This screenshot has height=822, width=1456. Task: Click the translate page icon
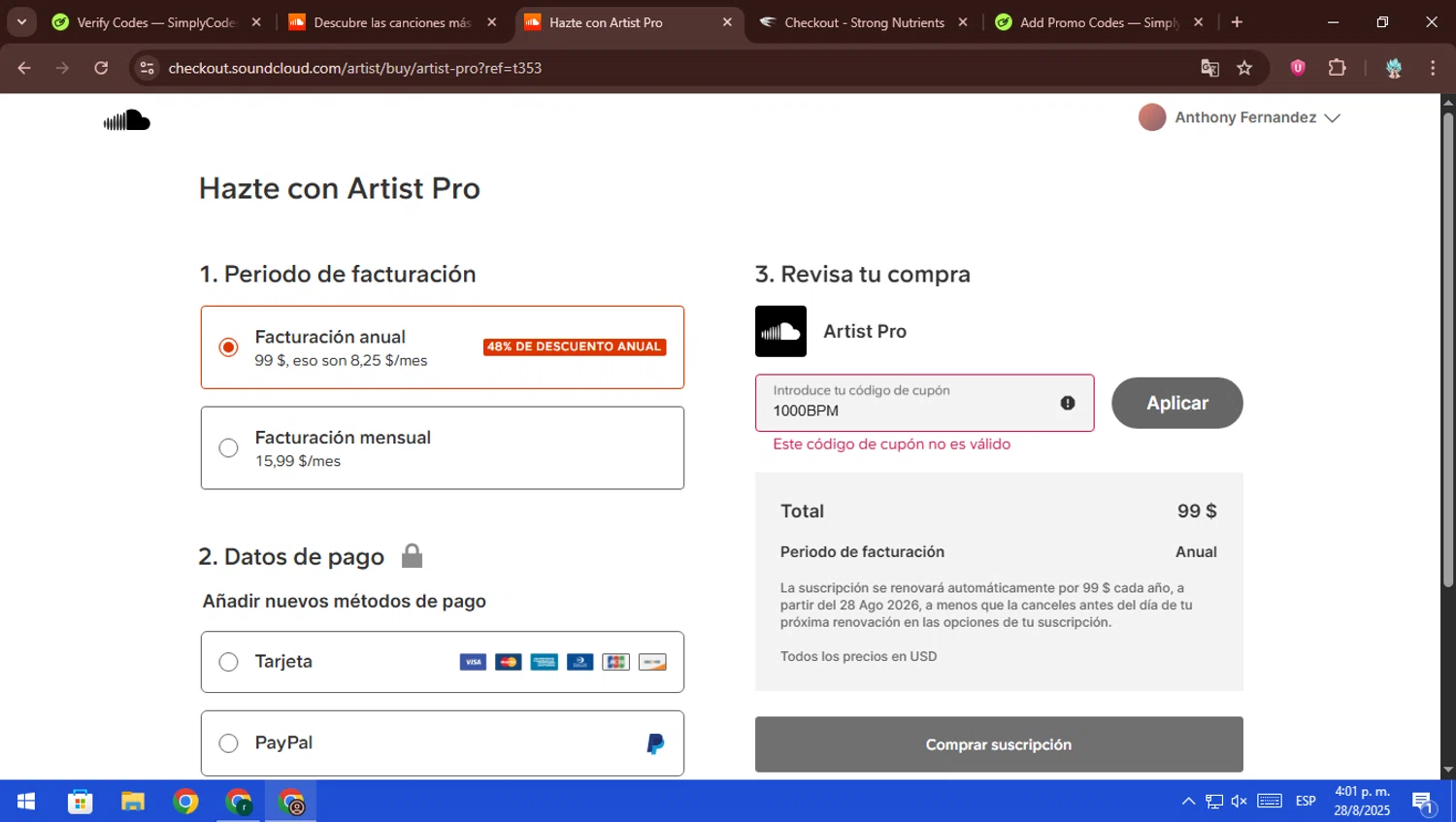(1209, 68)
